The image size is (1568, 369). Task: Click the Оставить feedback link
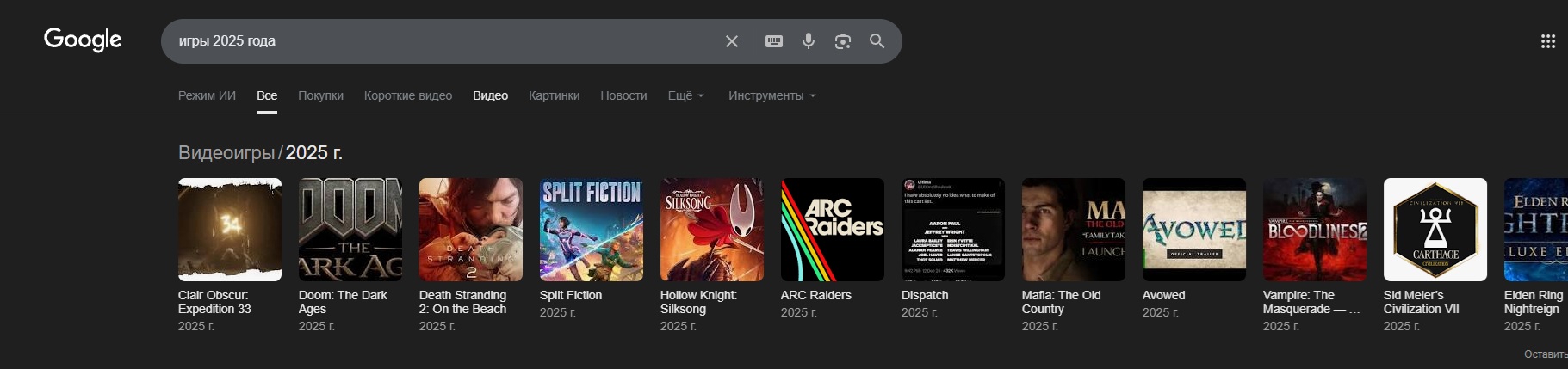pos(1546,354)
